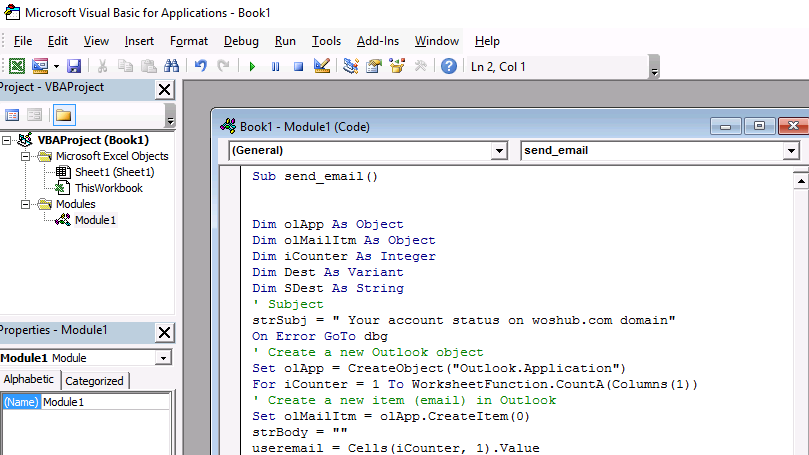The image size is (809, 455).
Task: Select ThisWorkbook in project tree
Action: [x=108, y=188]
